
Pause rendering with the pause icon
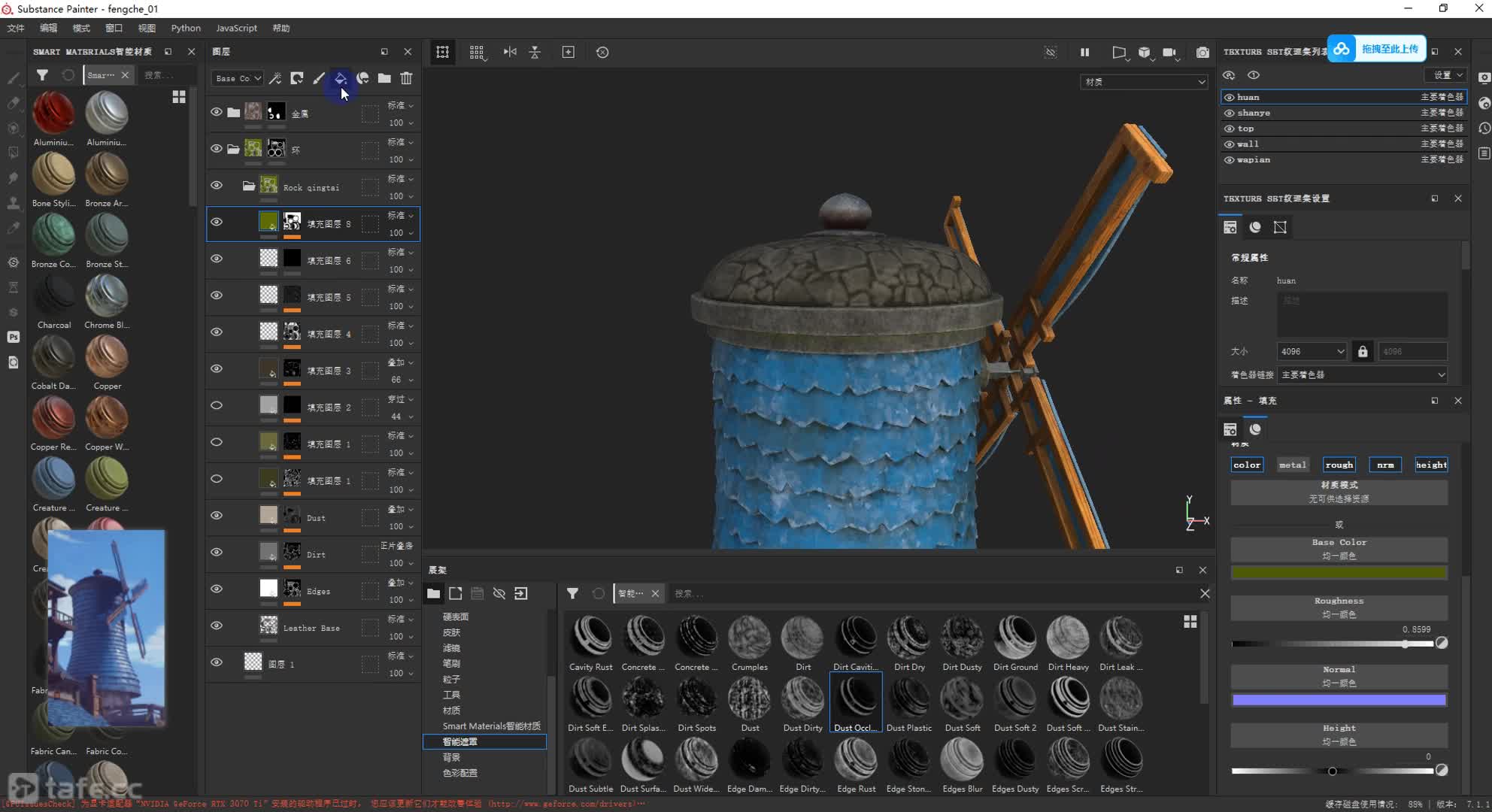tap(1084, 52)
